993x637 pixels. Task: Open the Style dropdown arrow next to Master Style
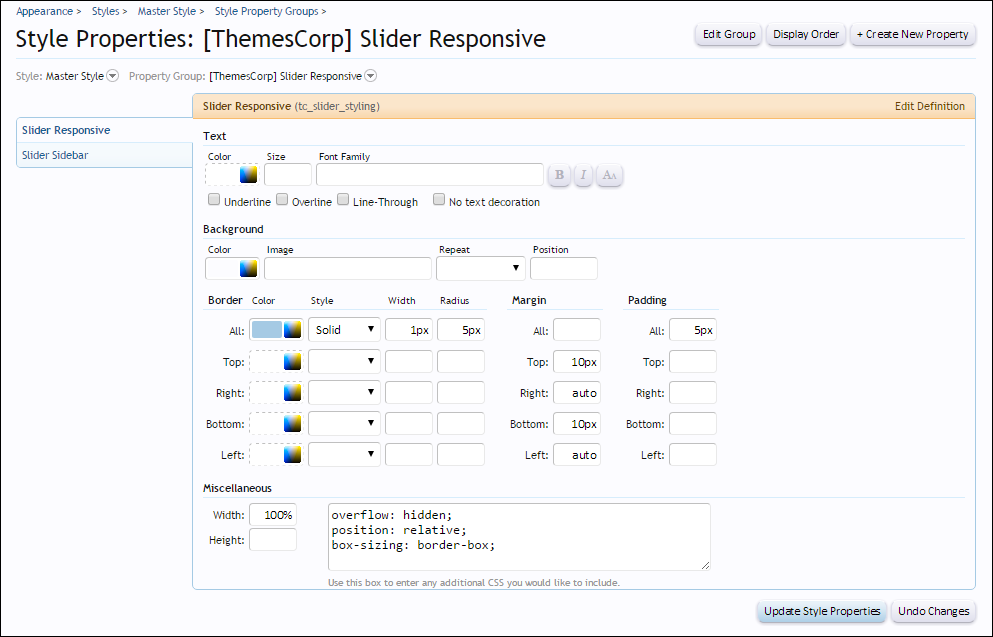pos(112,76)
